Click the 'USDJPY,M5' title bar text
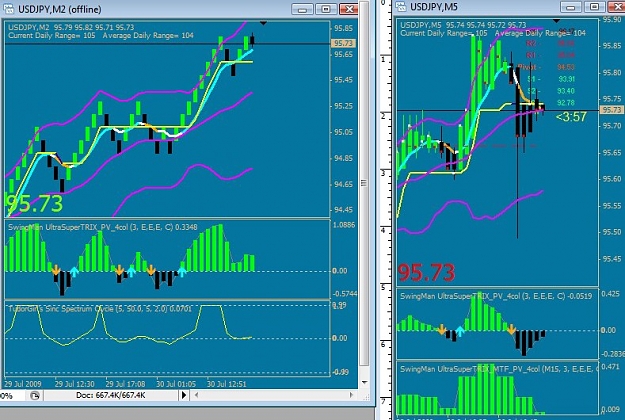The width and height of the screenshot is (625, 420). [434, 6]
